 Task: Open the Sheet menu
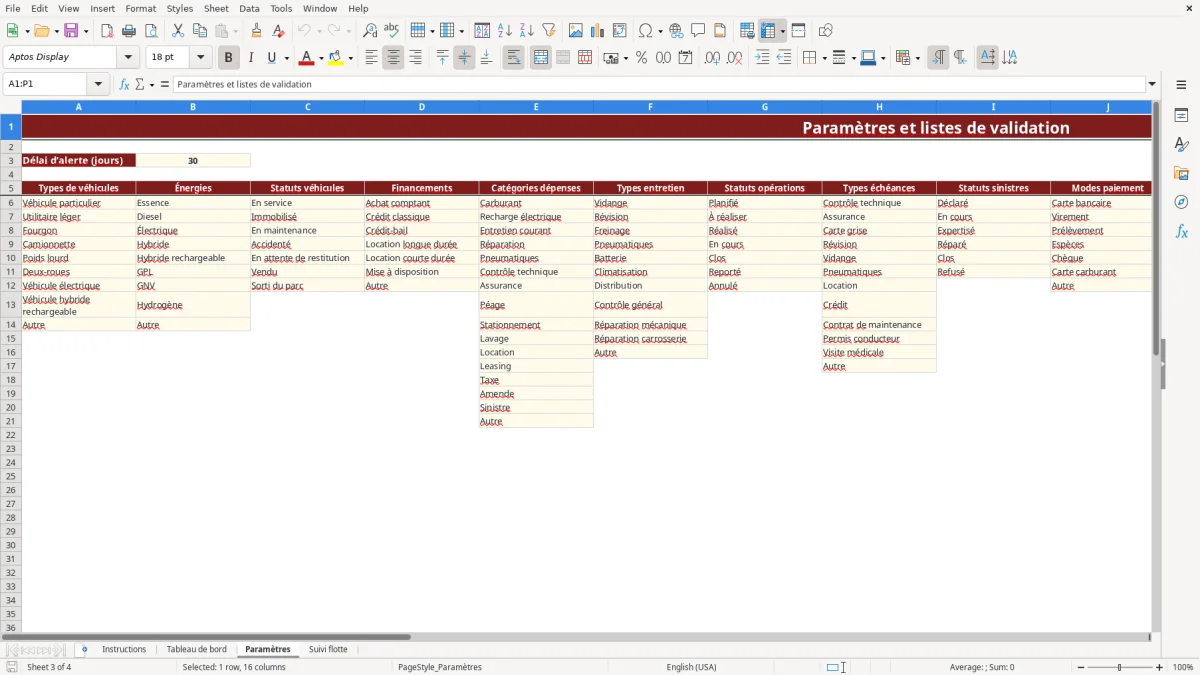[216, 8]
